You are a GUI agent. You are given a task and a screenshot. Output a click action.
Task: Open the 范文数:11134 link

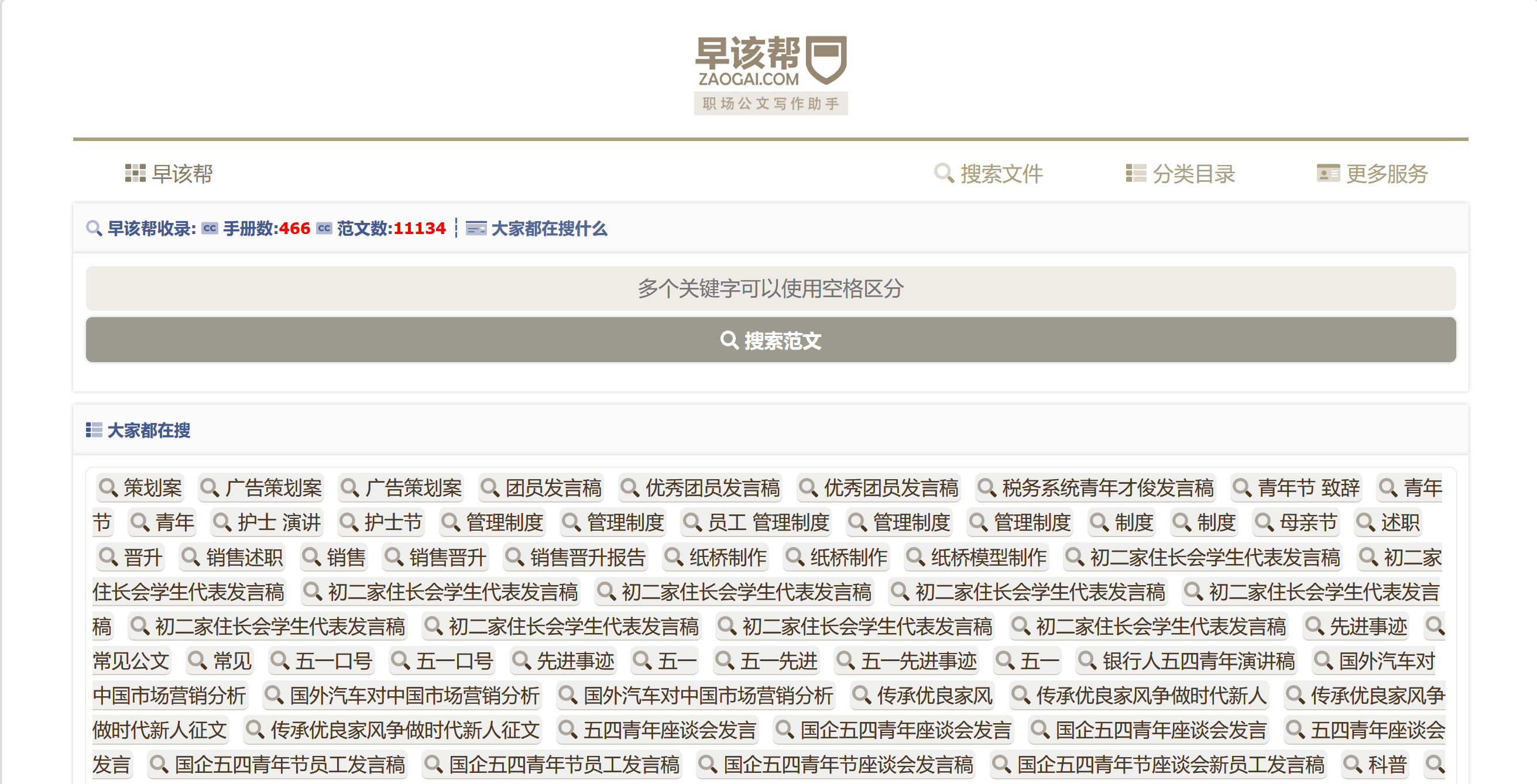point(392,229)
